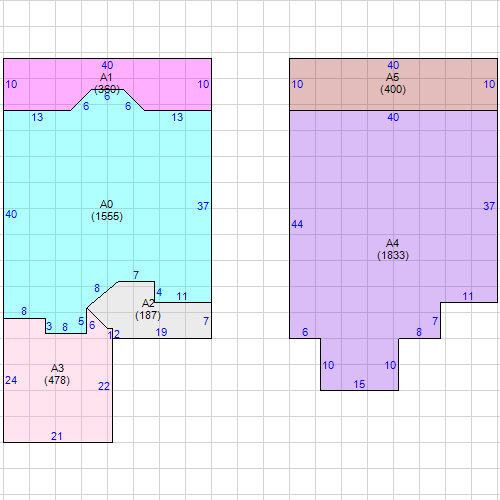
Task: Click the 15 dimension at A4's bottom
Action: click(x=359, y=384)
